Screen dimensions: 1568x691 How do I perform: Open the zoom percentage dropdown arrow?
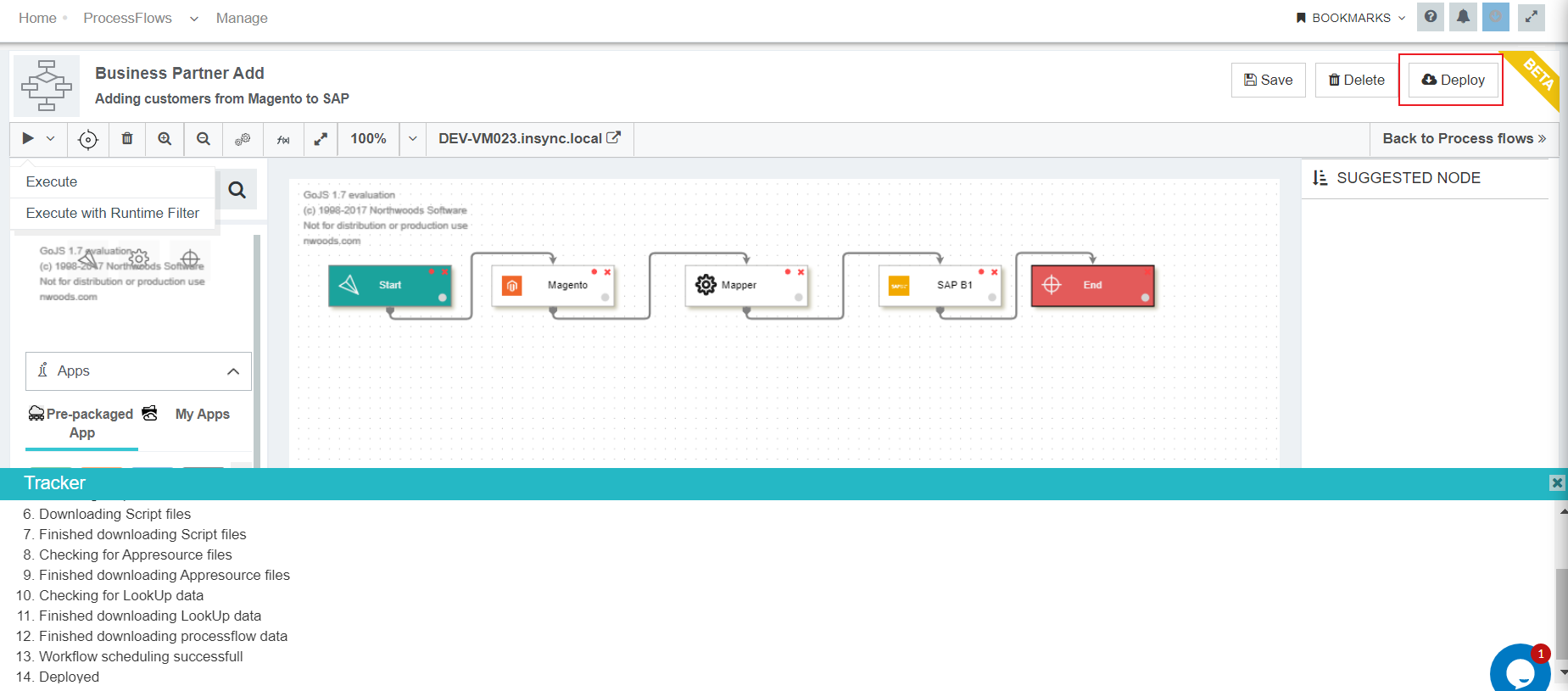pos(413,138)
